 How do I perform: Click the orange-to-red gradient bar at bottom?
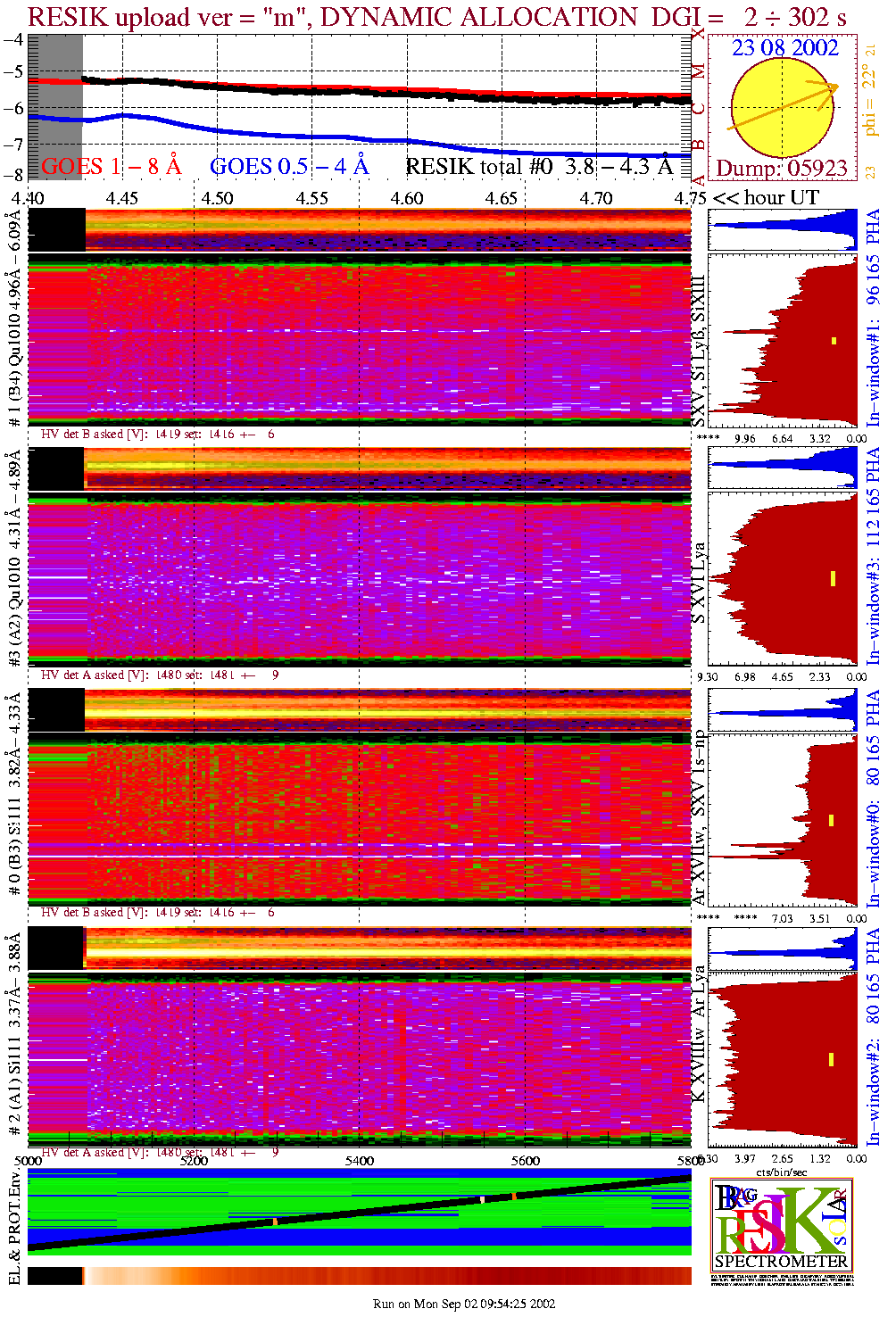[384, 1275]
